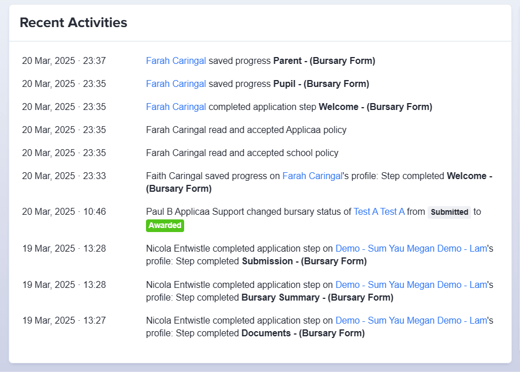Open Farah Caringal link in 23:37 Parent row
This screenshot has width=520, height=372.
pos(176,61)
